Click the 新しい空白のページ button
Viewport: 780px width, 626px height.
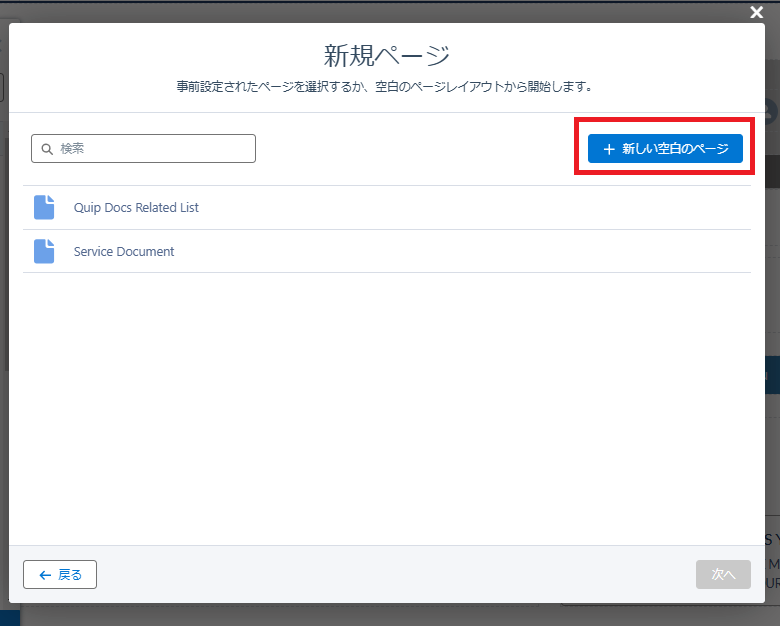[x=665, y=148]
